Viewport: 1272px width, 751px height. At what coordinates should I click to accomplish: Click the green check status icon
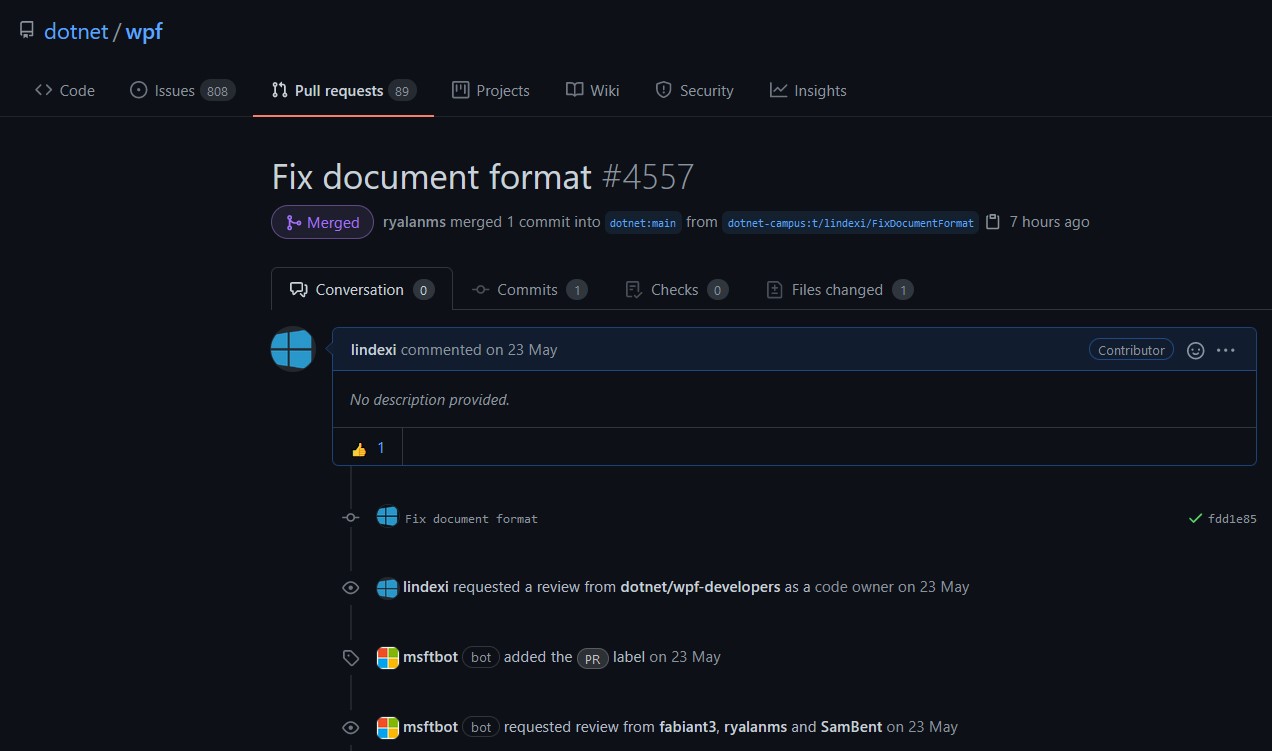tap(1195, 518)
